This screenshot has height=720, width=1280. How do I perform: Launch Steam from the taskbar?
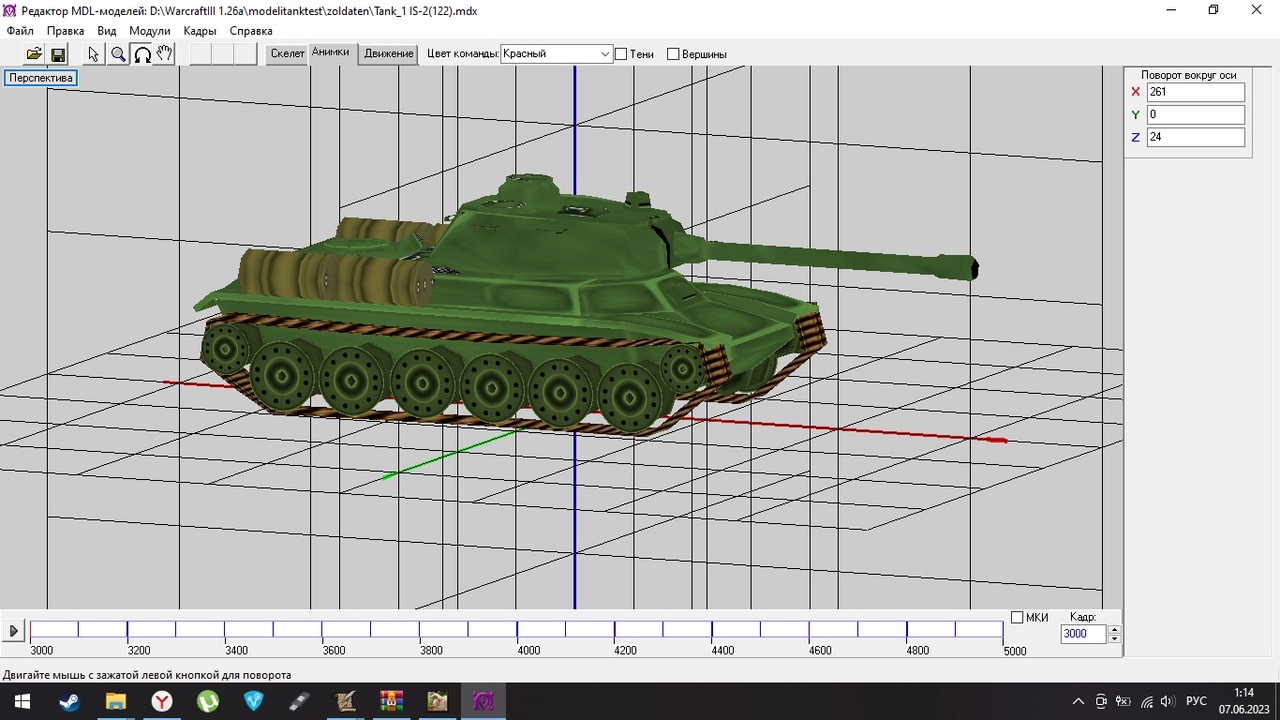[69, 702]
